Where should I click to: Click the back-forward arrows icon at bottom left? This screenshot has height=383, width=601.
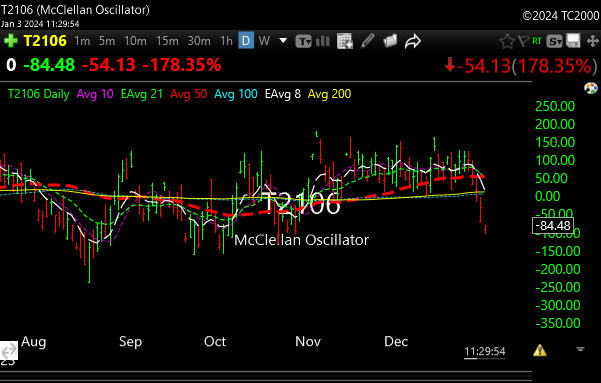click(8, 350)
